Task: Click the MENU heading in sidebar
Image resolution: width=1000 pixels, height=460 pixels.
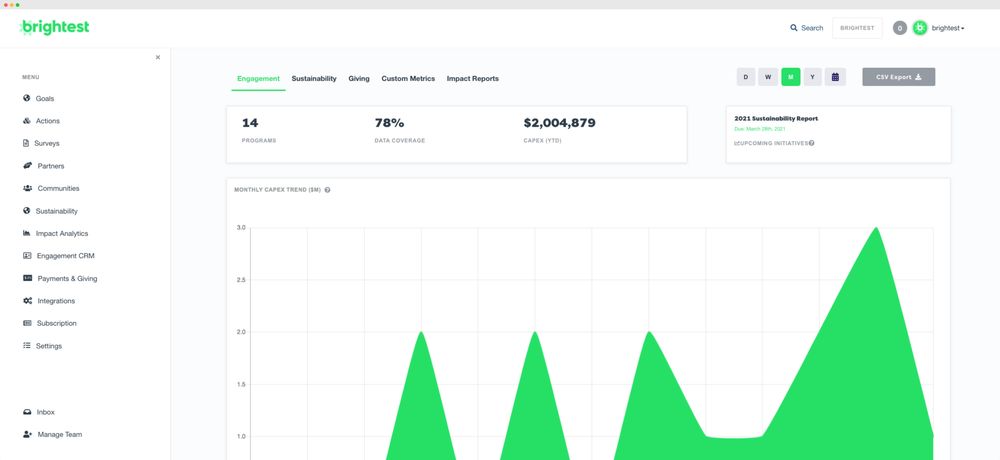Action: pyautogui.click(x=31, y=77)
